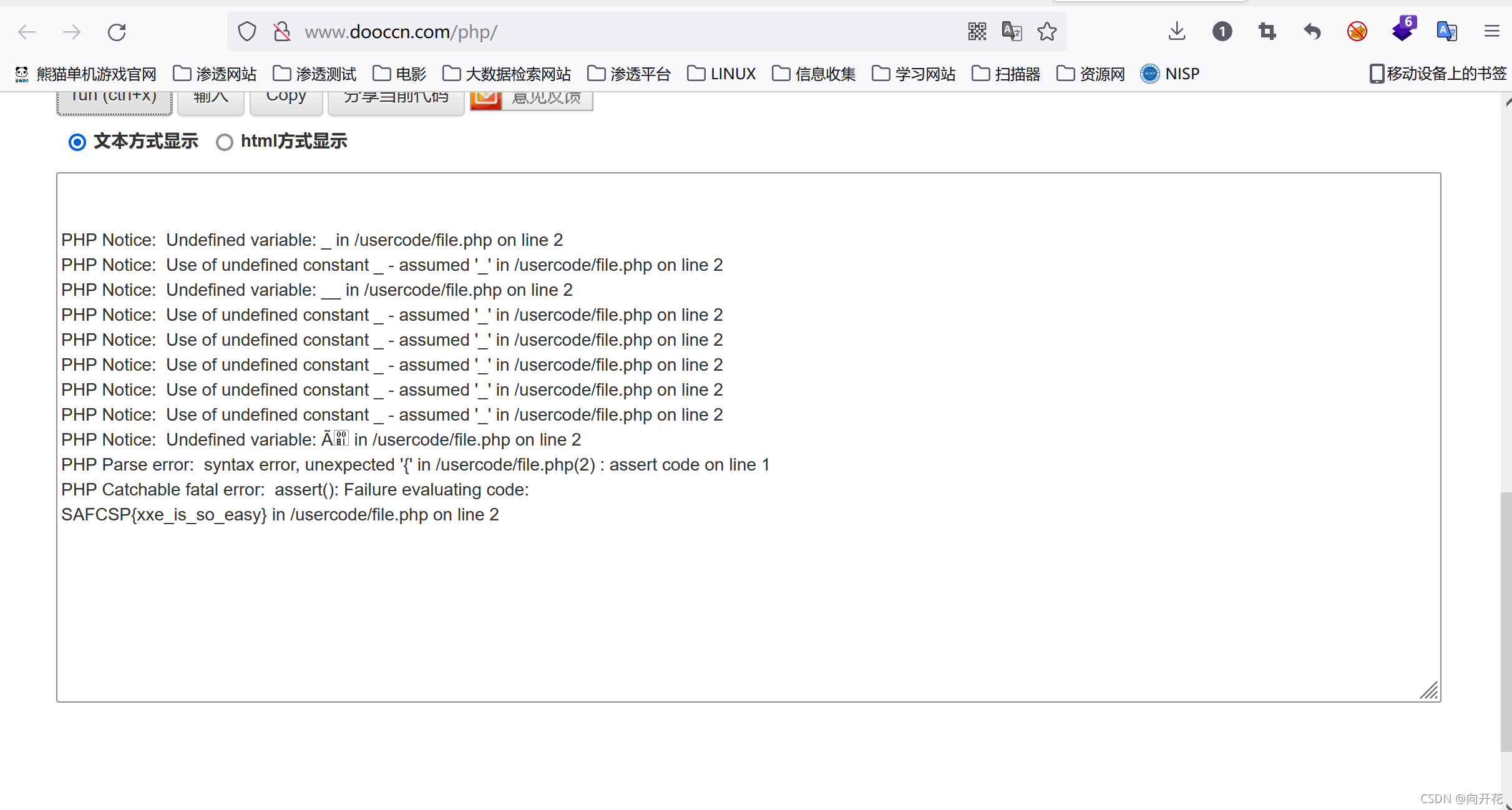This screenshot has width=1512, height=810.
Task: Click the crop screenshot extension icon
Action: pyautogui.click(x=1267, y=32)
